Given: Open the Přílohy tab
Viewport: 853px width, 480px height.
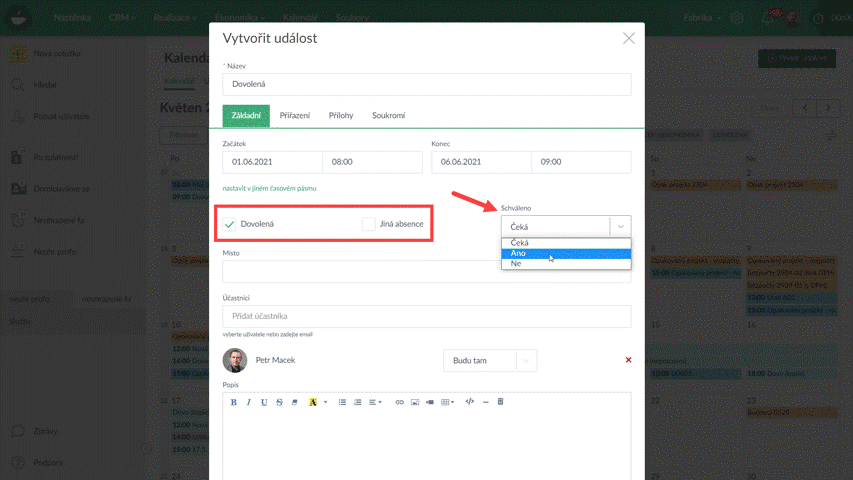Looking at the screenshot, I should (x=341, y=116).
